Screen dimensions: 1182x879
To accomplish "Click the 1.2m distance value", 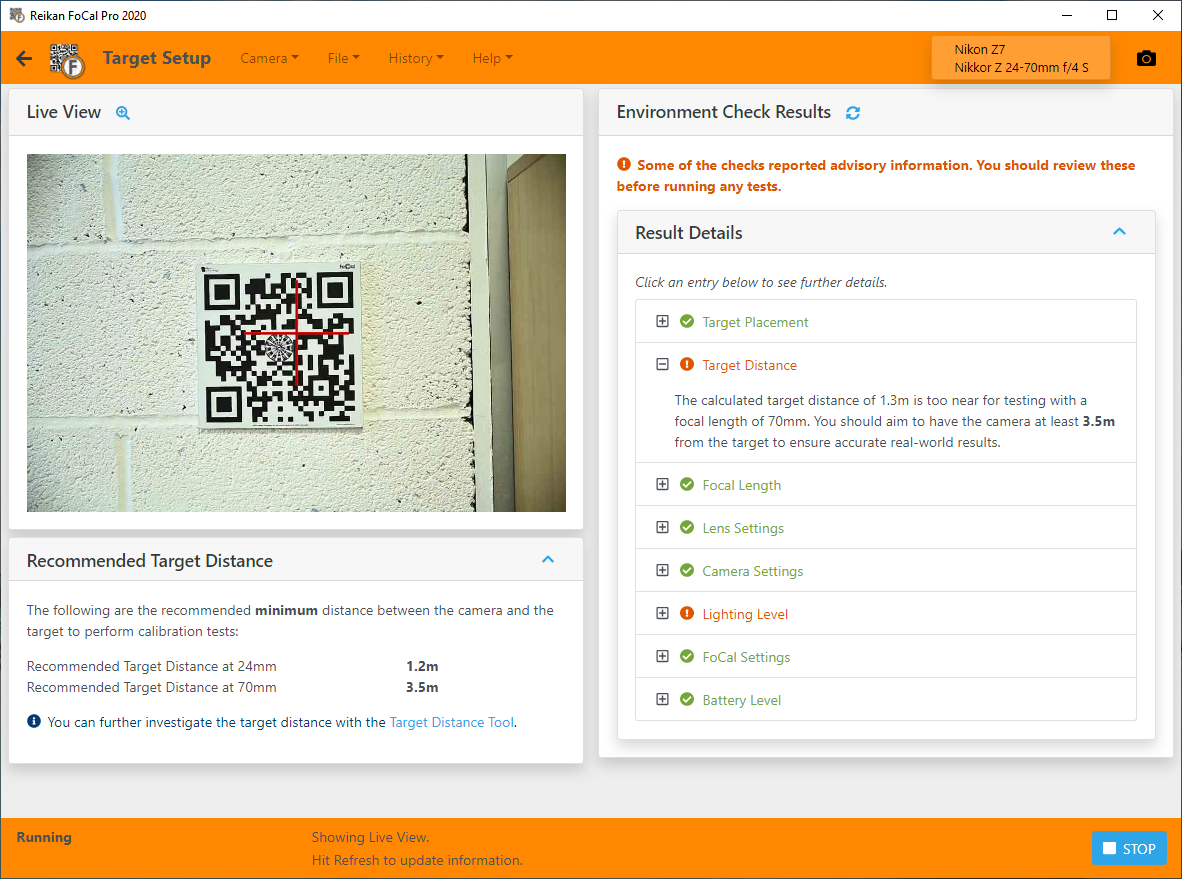I will tap(422, 666).
